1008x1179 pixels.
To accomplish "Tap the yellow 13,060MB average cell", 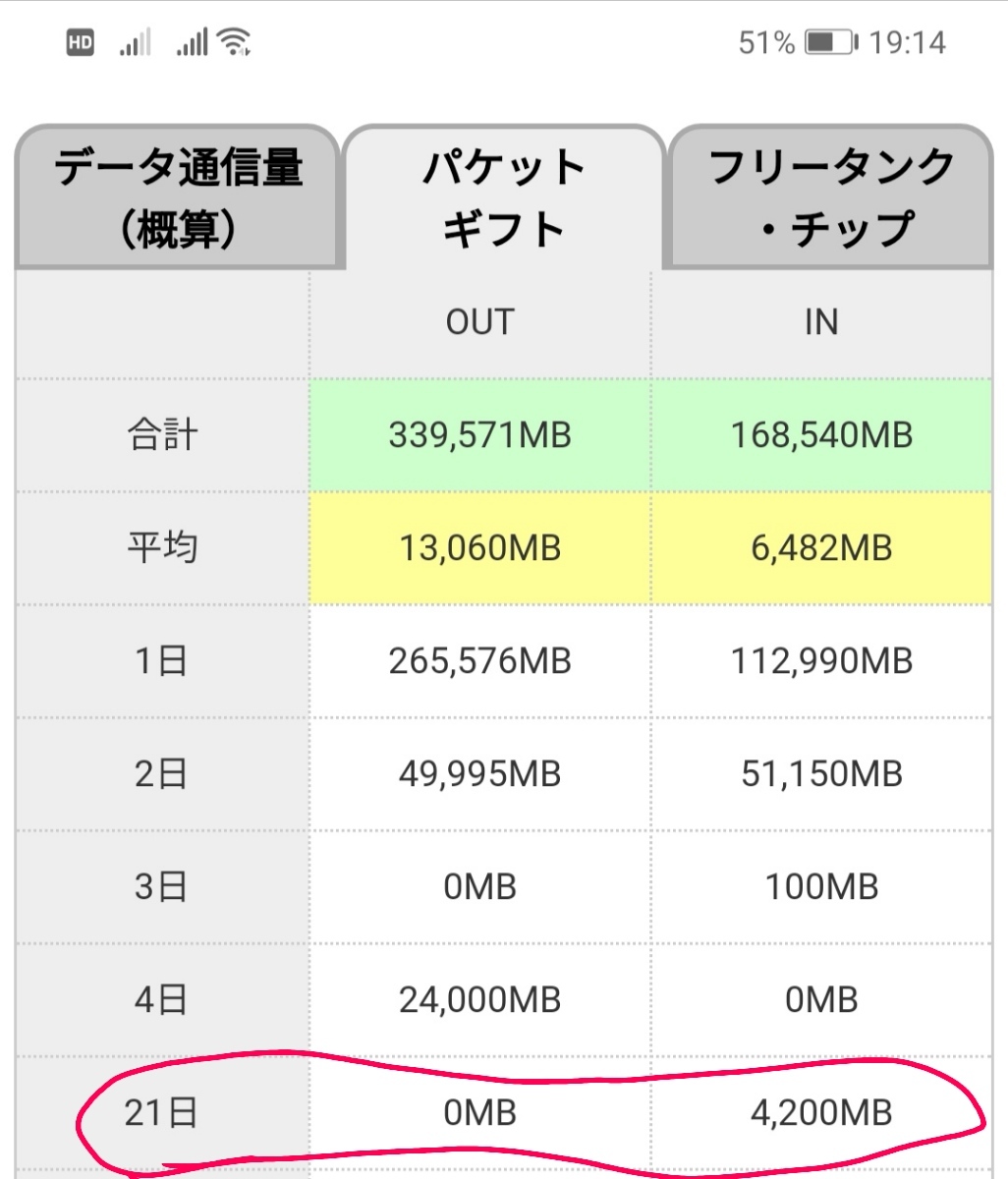I will click(x=479, y=547).
